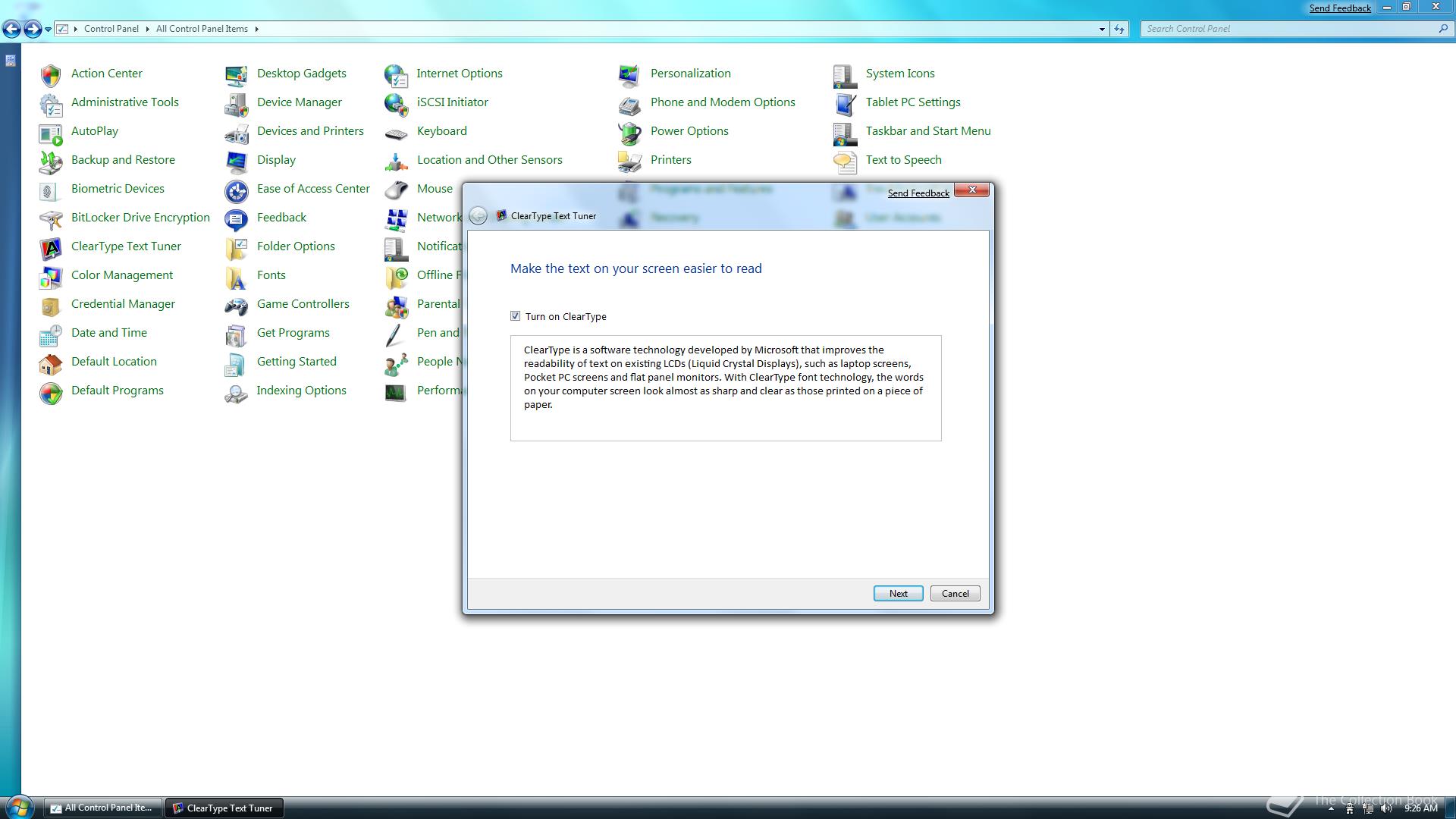Image resolution: width=1456 pixels, height=819 pixels.
Task: Open Color Management icon
Action: pos(51,276)
